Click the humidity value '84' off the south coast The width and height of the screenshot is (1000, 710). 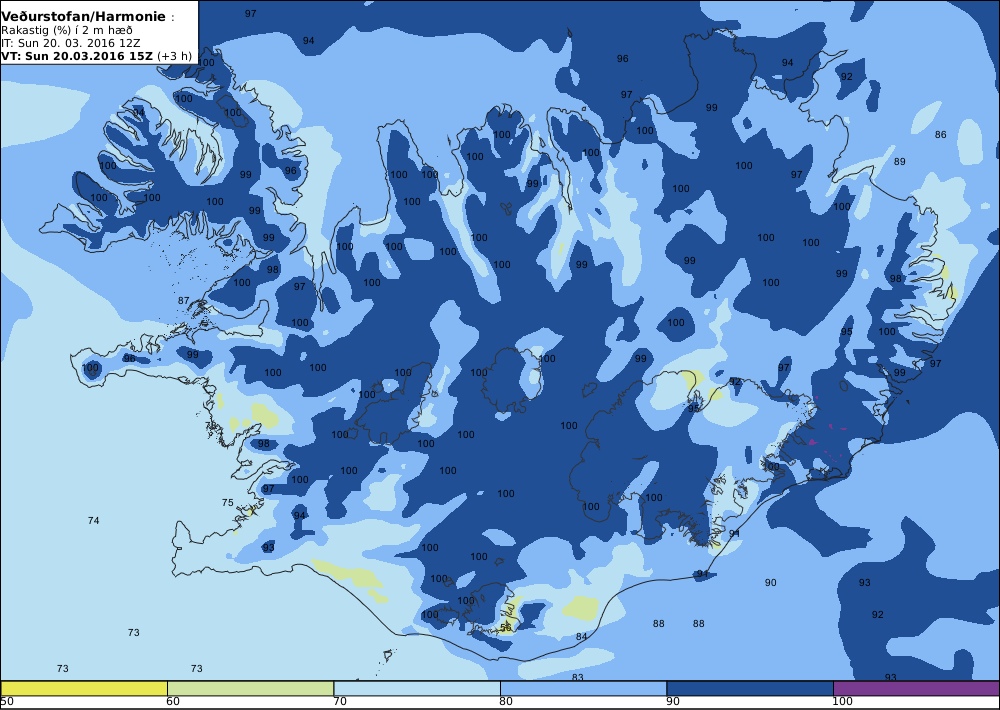pyautogui.click(x=581, y=637)
